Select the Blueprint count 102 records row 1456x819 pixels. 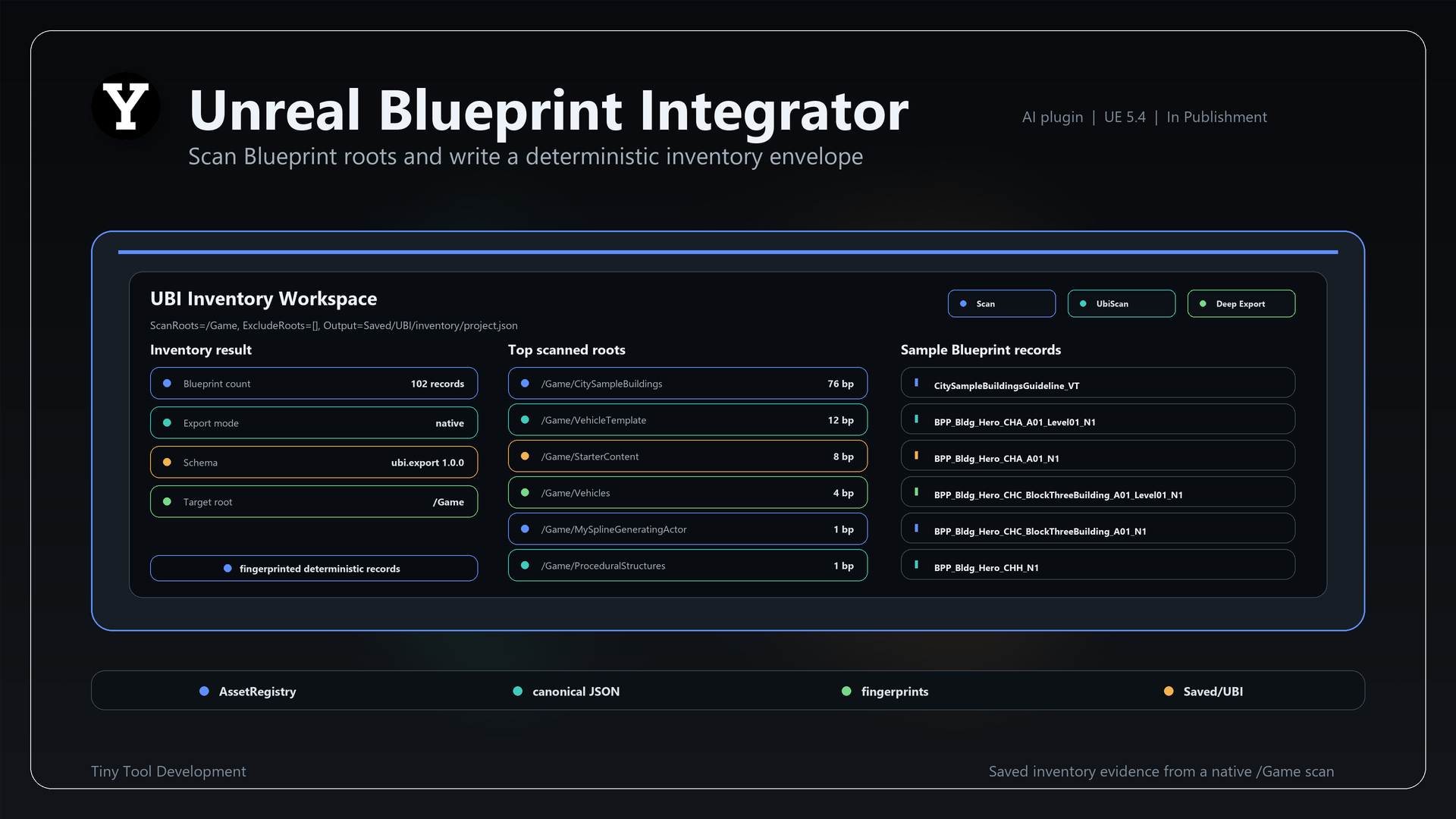314,384
